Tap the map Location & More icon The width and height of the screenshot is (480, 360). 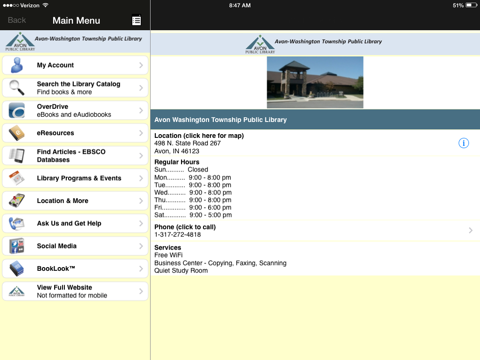click(17, 201)
